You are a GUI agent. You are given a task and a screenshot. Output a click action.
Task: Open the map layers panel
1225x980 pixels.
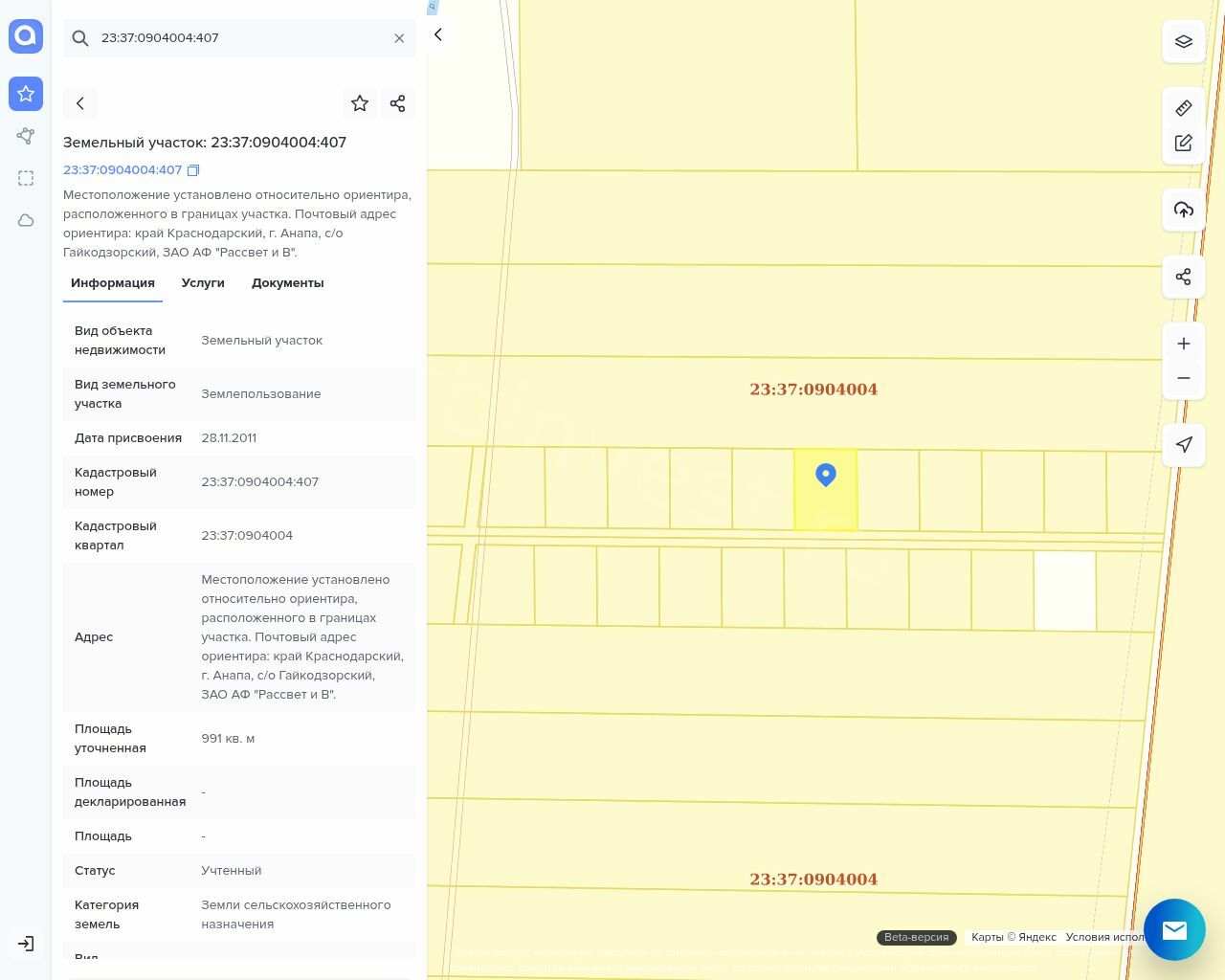click(x=1184, y=42)
